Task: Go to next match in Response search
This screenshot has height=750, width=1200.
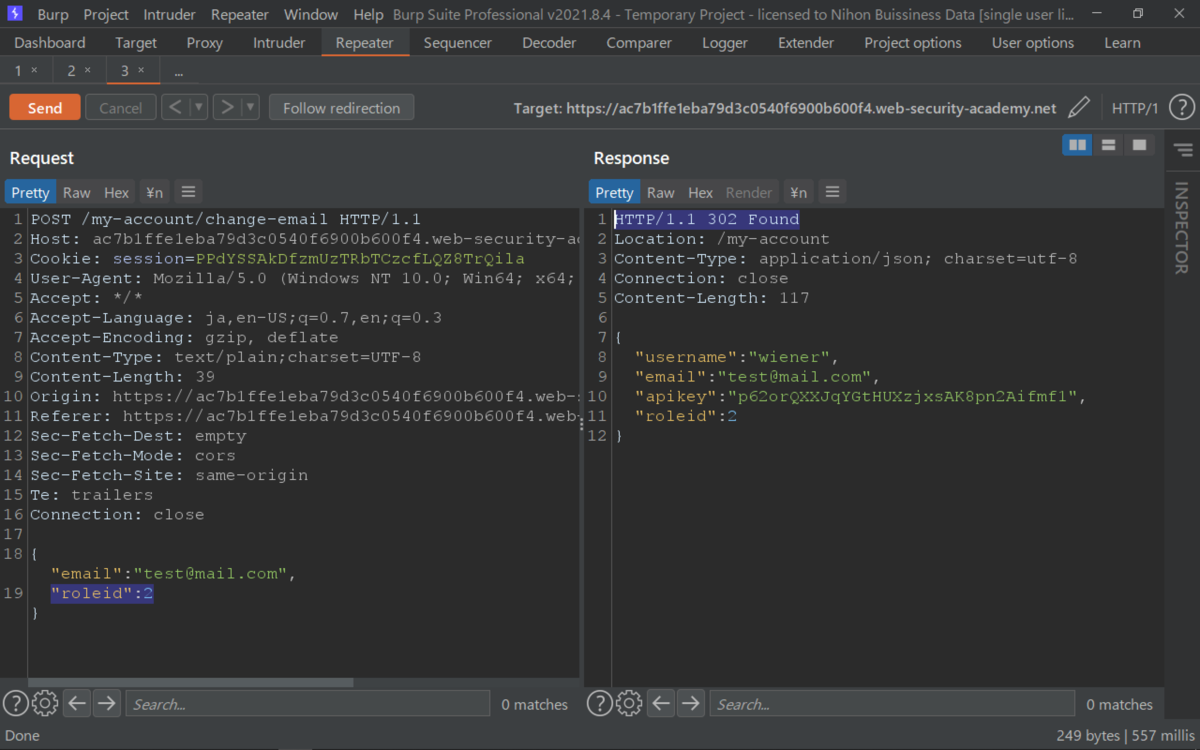Action: (x=690, y=704)
